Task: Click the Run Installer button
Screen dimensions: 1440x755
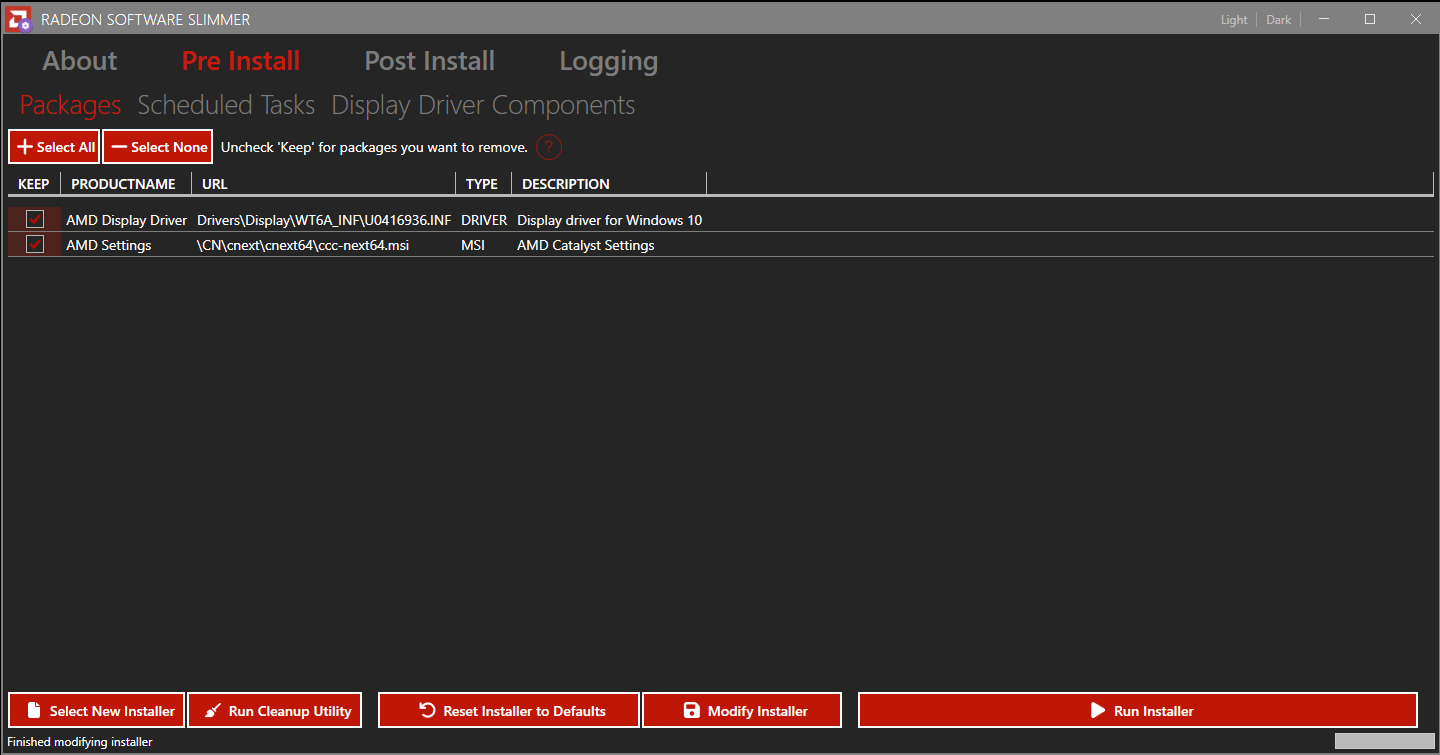Action: [1138, 711]
